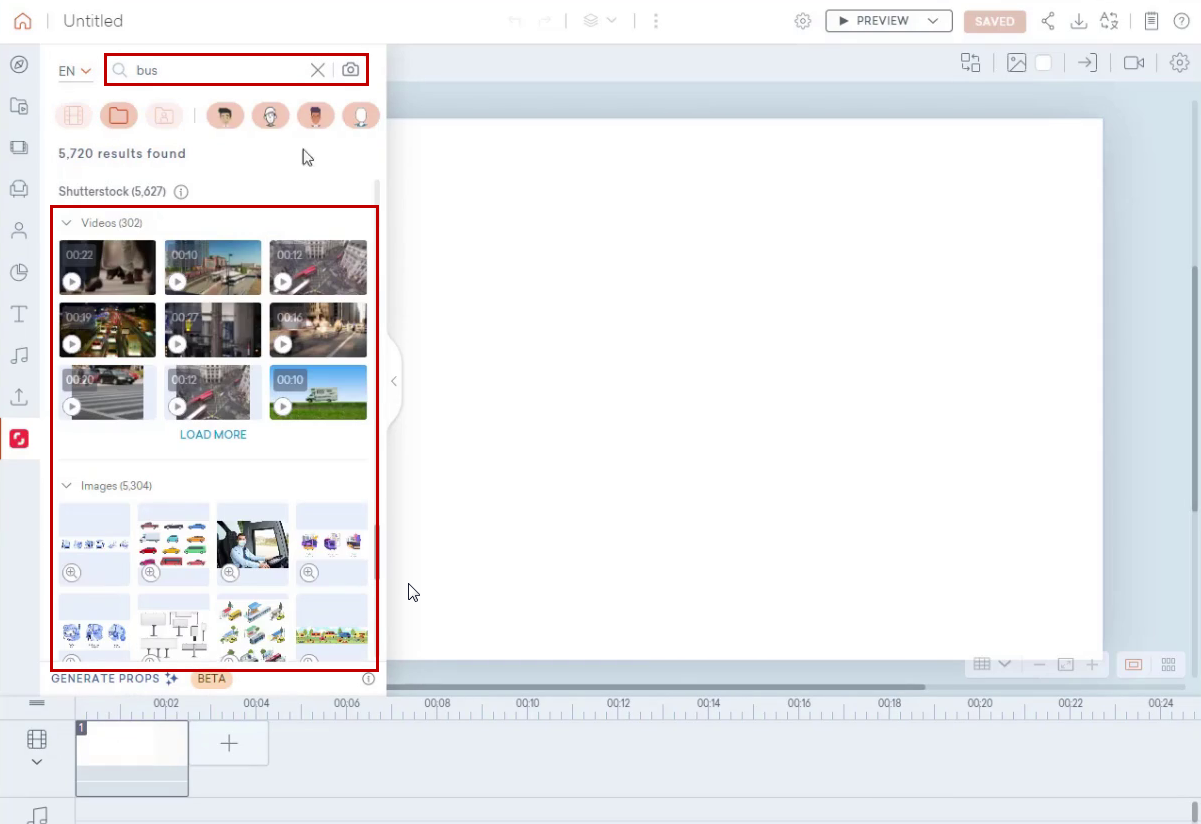Open scene settings gear on stage toolbar
This screenshot has height=824, width=1201.
point(1179,63)
